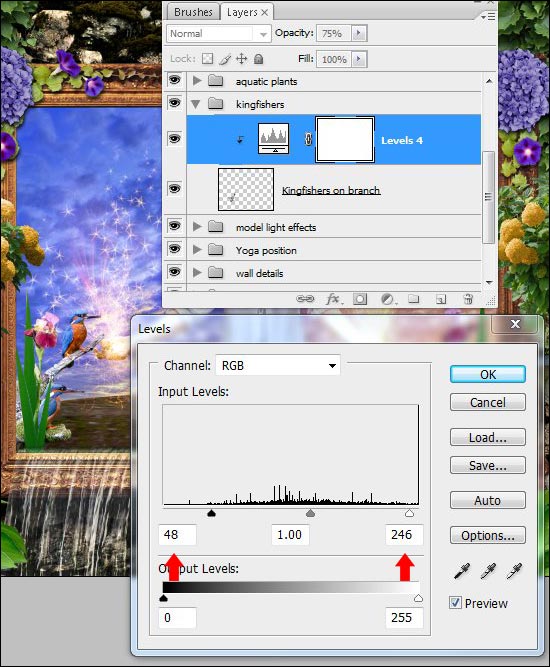
Task: Close the Levels dialog
Action: pyautogui.click(x=515, y=324)
